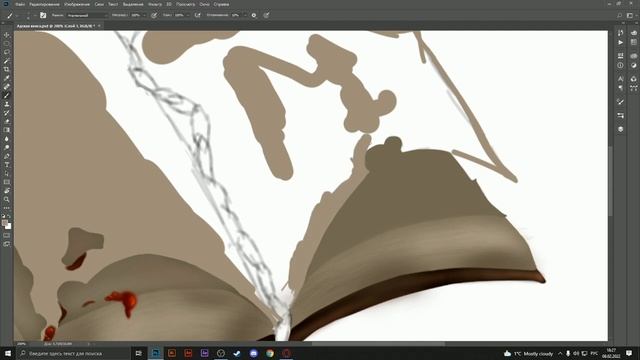Select the Rectangle shape tool
The image size is (640, 360).
tap(7, 182)
